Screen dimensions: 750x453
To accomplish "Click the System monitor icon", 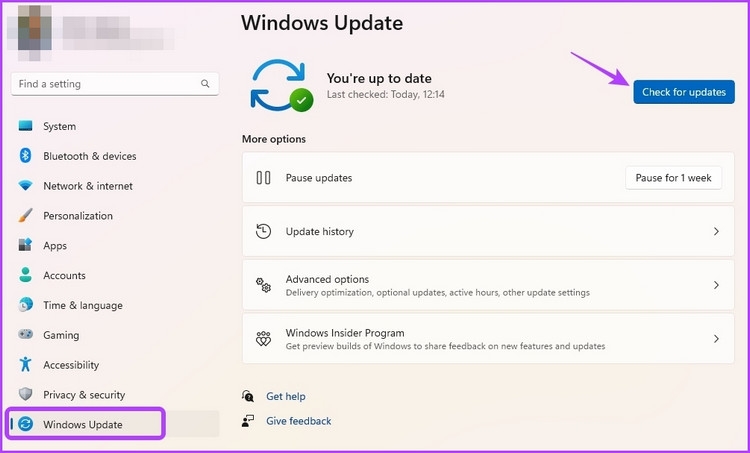I will coord(25,126).
